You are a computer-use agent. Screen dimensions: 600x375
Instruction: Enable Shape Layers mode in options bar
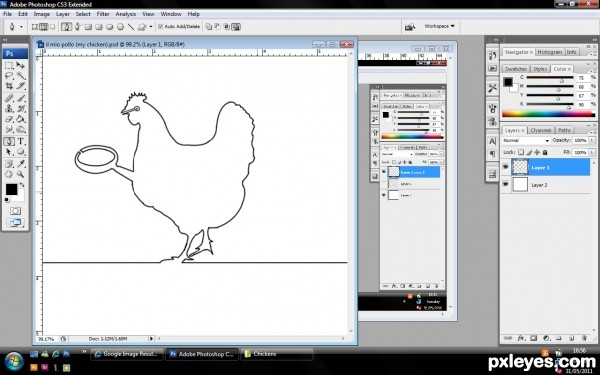(x=34, y=27)
